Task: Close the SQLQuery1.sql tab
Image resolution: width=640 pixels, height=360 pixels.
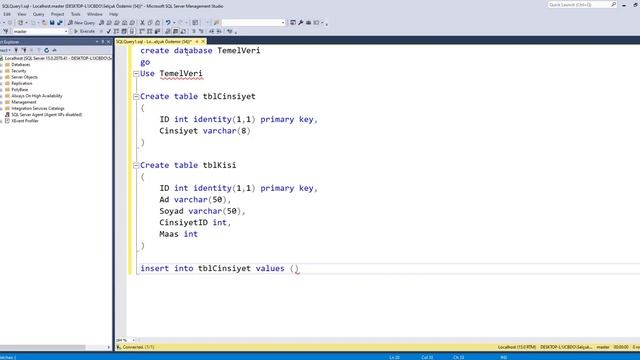Action: 203,41
